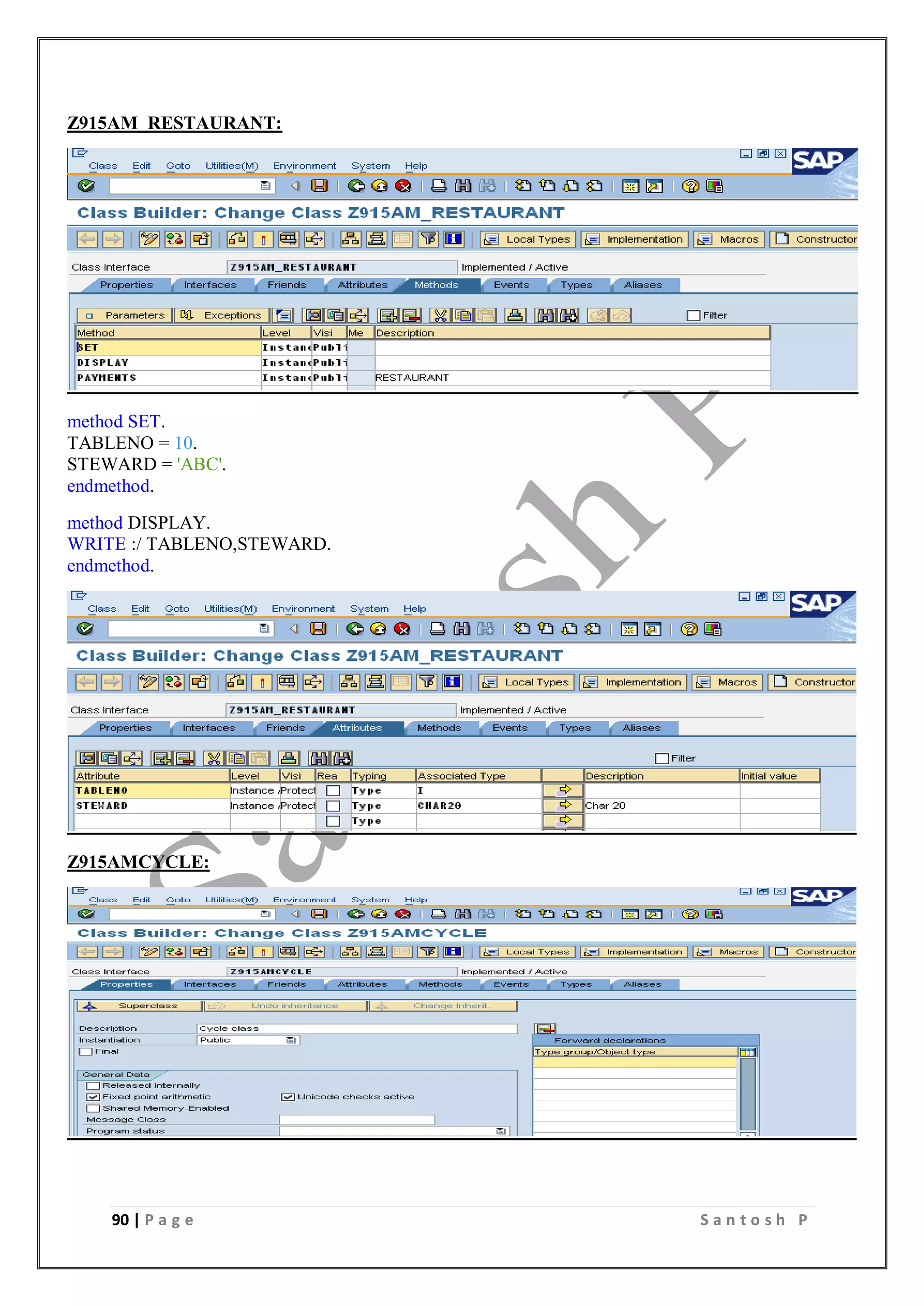
Task: Click Implementation button in the Attributes-tab window
Action: 633,683
